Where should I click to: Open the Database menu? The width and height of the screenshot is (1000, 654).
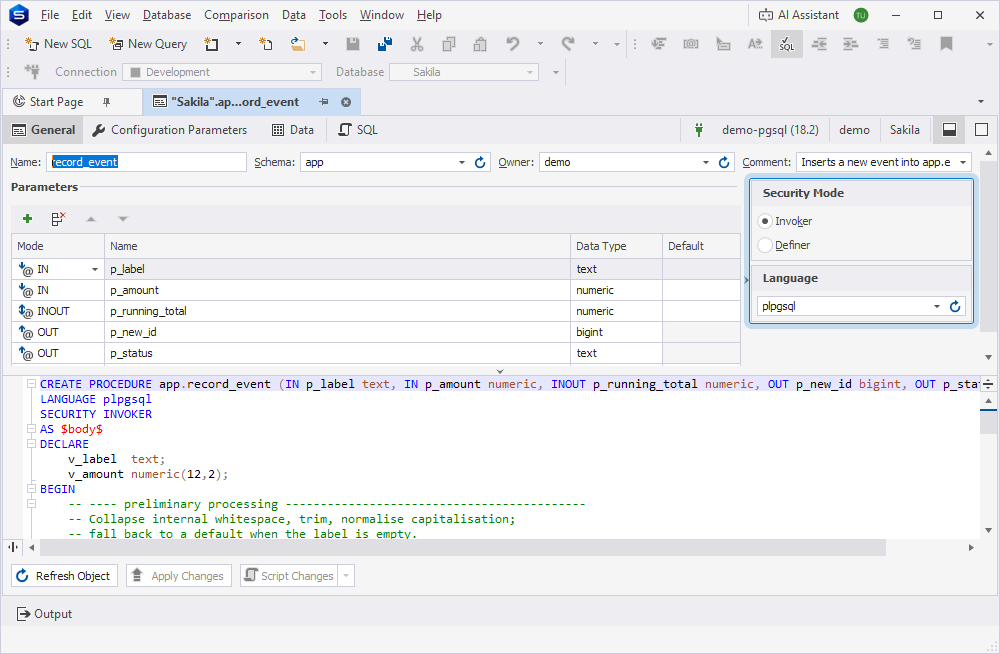(167, 15)
